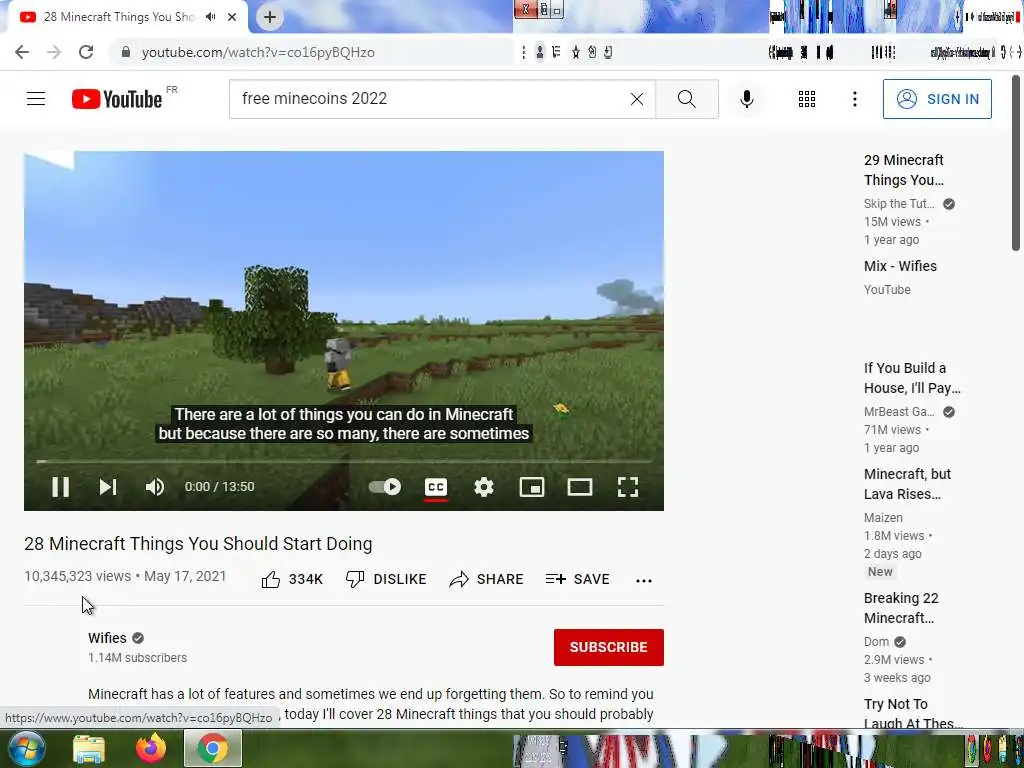View site info padlock icon
This screenshot has height=768, width=1024.
click(125, 52)
